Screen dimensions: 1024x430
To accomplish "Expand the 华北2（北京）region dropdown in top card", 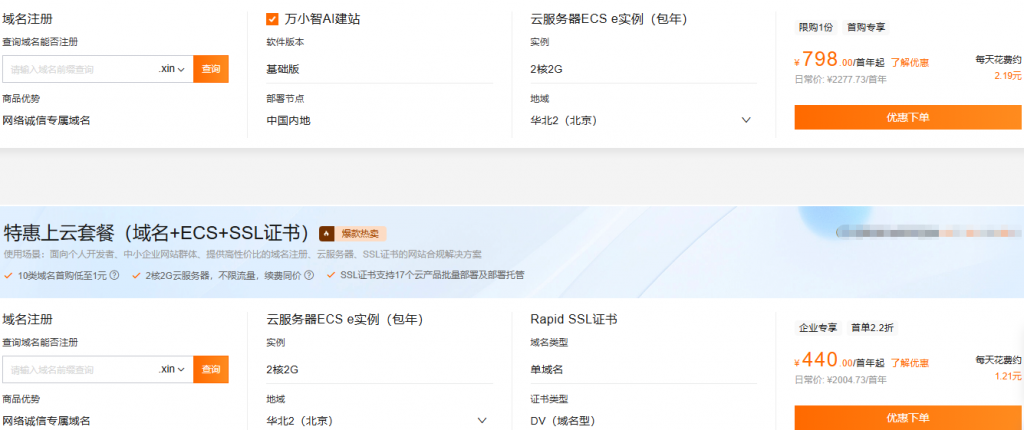I will 746,121.
